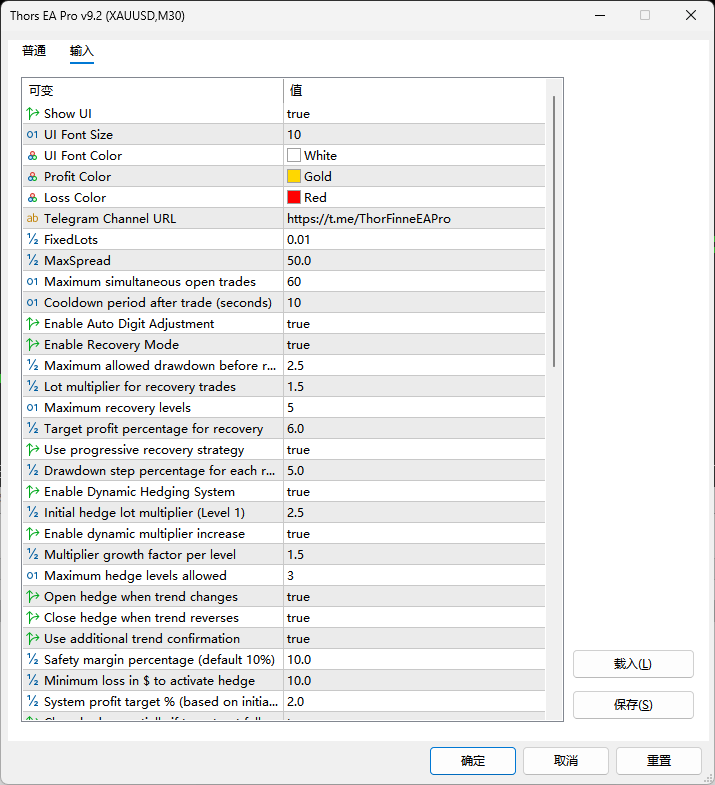Click the boolean icon beside Show UI

(x=33, y=114)
